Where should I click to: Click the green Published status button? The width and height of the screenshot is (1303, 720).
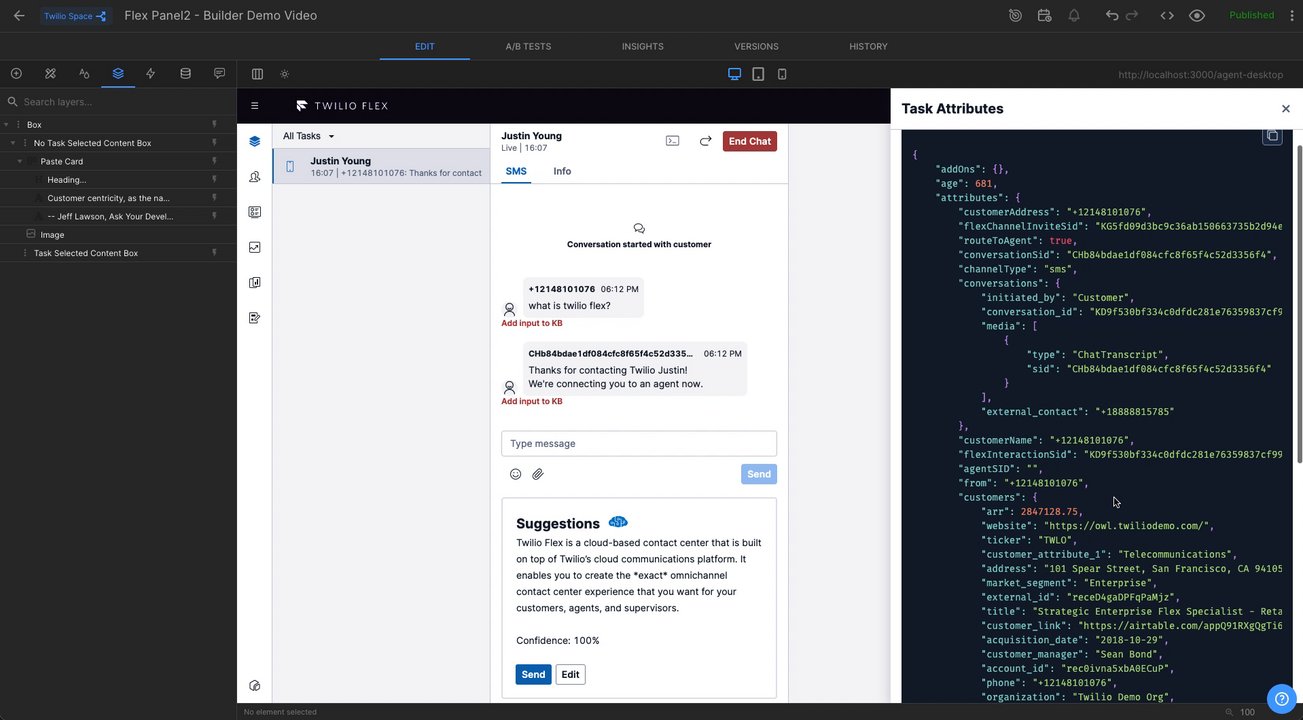click(1252, 16)
